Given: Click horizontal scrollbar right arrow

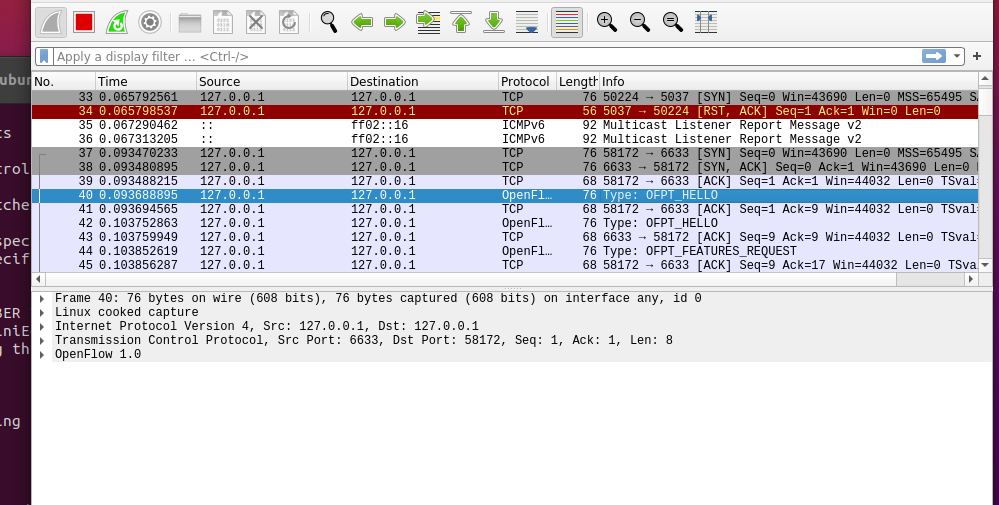Looking at the screenshot, I should coord(971,279).
